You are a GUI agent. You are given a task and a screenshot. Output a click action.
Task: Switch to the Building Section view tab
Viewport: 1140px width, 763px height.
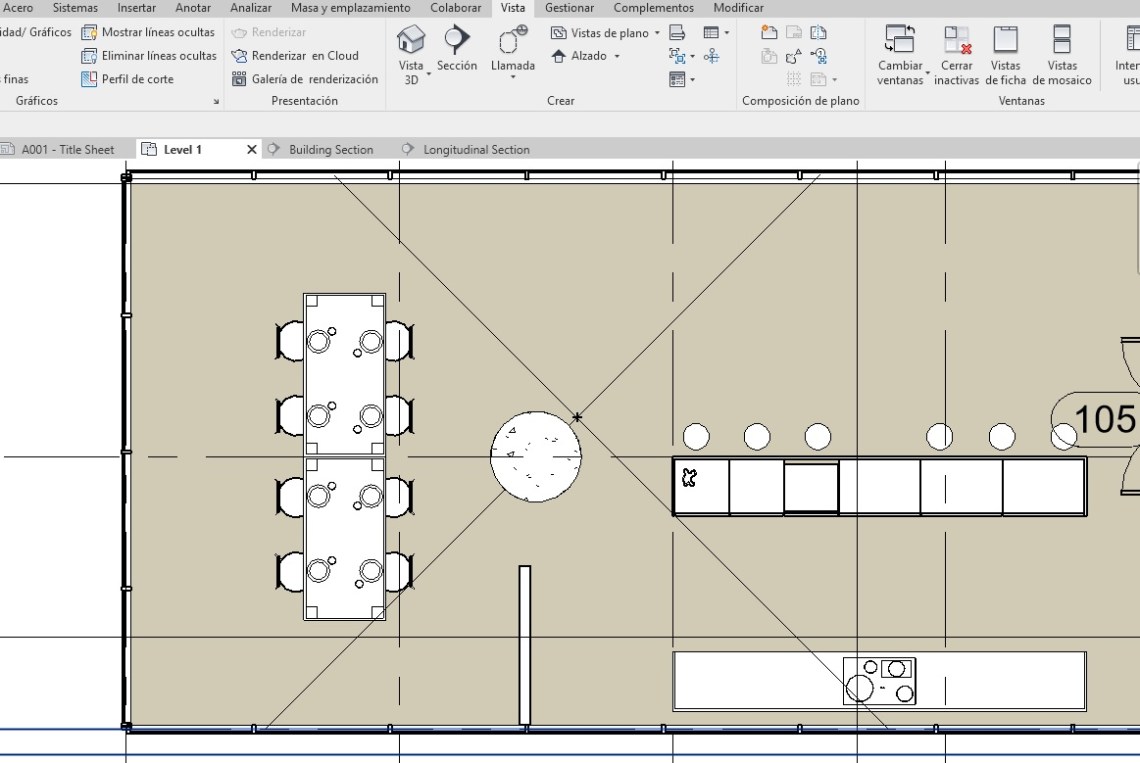[330, 150]
